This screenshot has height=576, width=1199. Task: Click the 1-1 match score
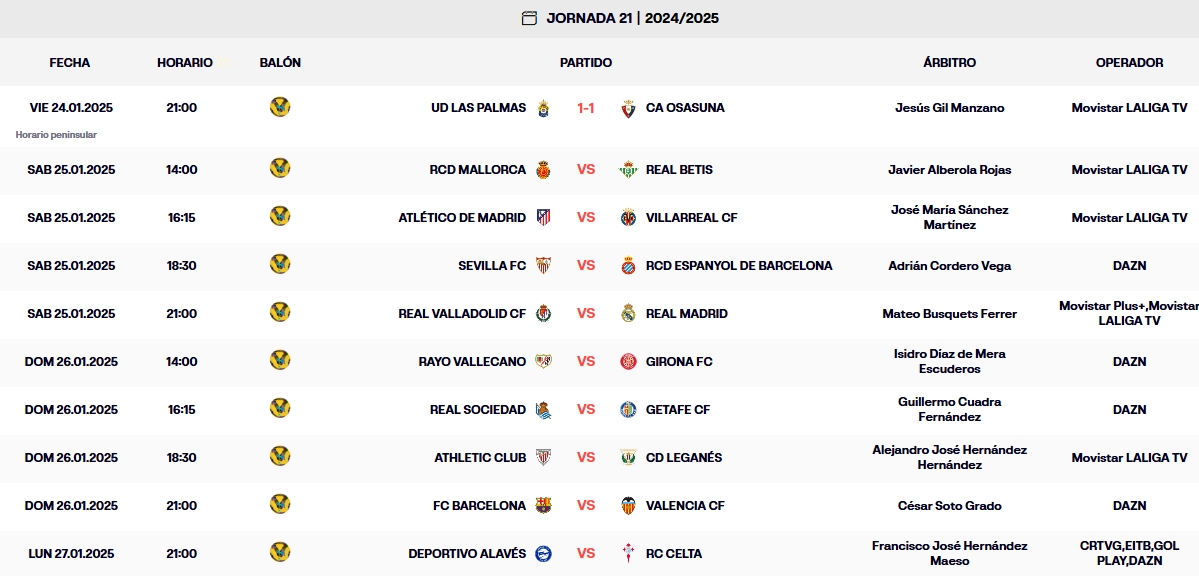(586, 108)
